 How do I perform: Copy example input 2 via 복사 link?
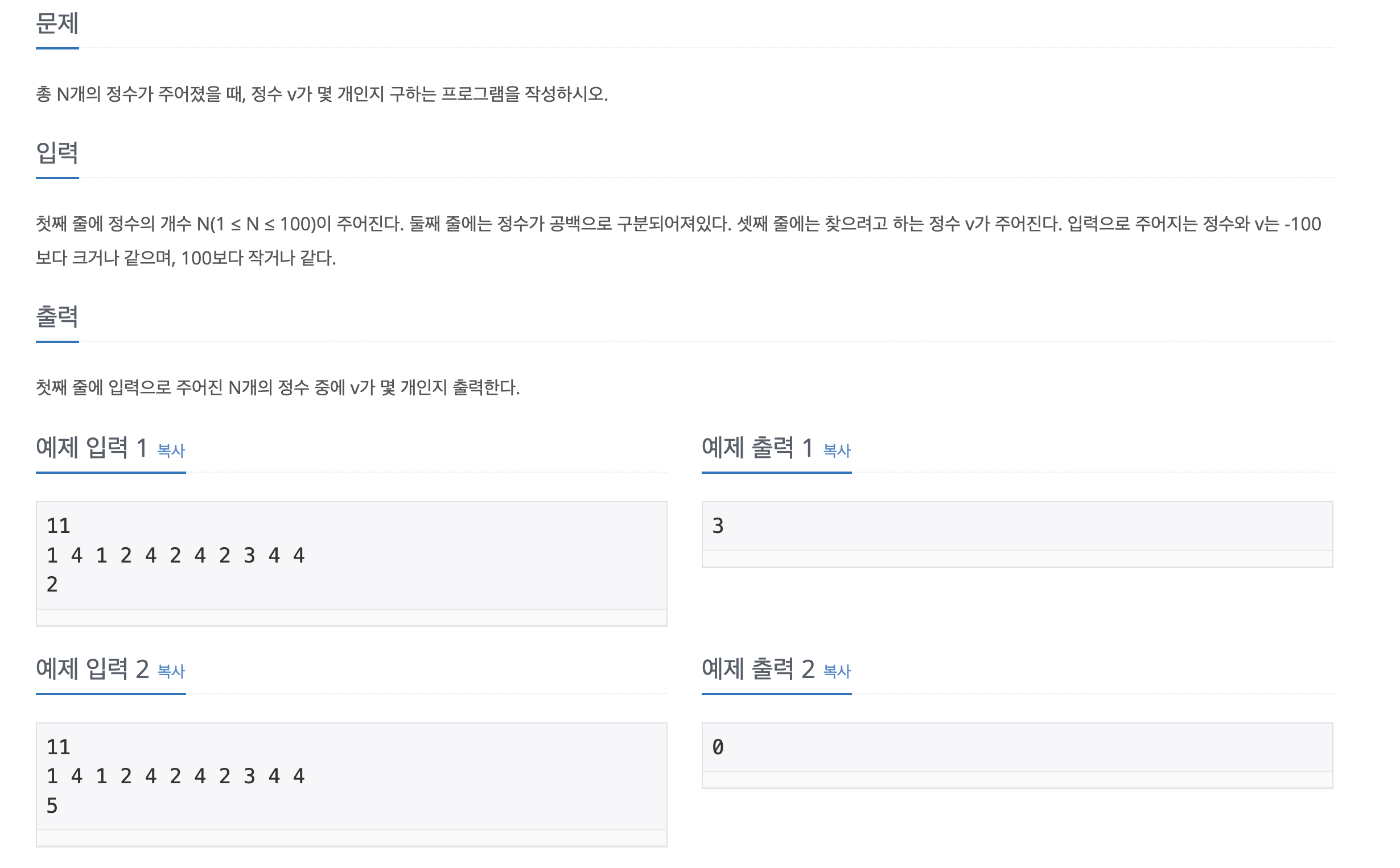coord(171,671)
